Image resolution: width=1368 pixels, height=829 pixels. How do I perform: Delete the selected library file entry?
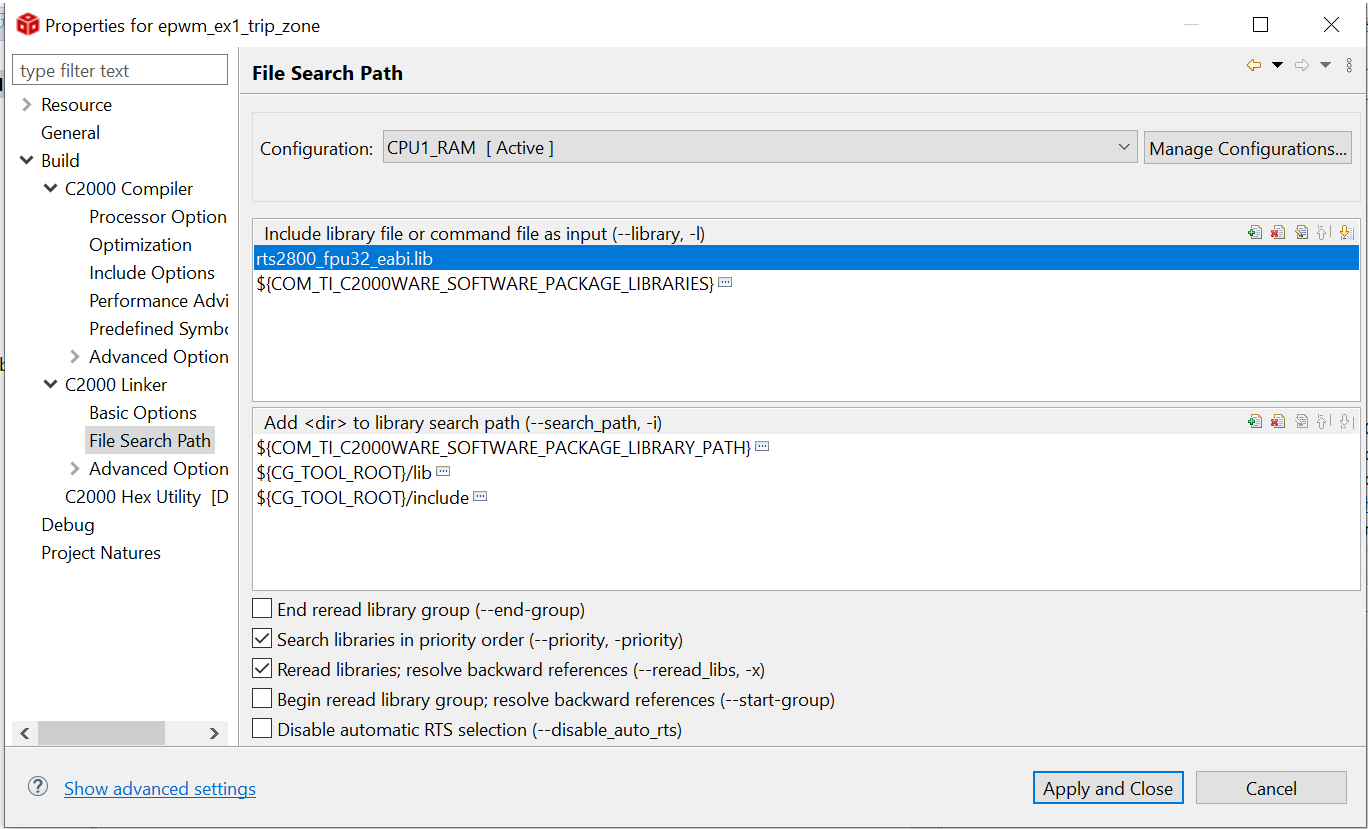point(1278,233)
